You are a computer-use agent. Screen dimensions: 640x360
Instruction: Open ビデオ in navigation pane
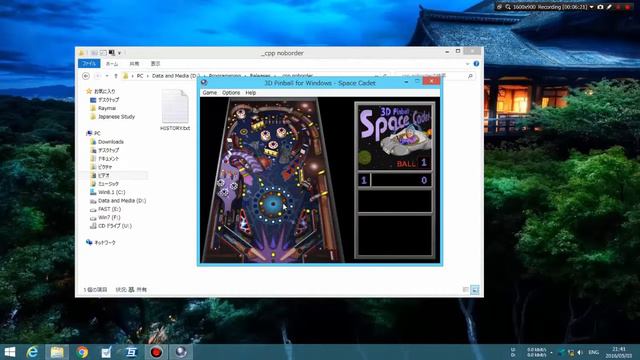point(100,176)
